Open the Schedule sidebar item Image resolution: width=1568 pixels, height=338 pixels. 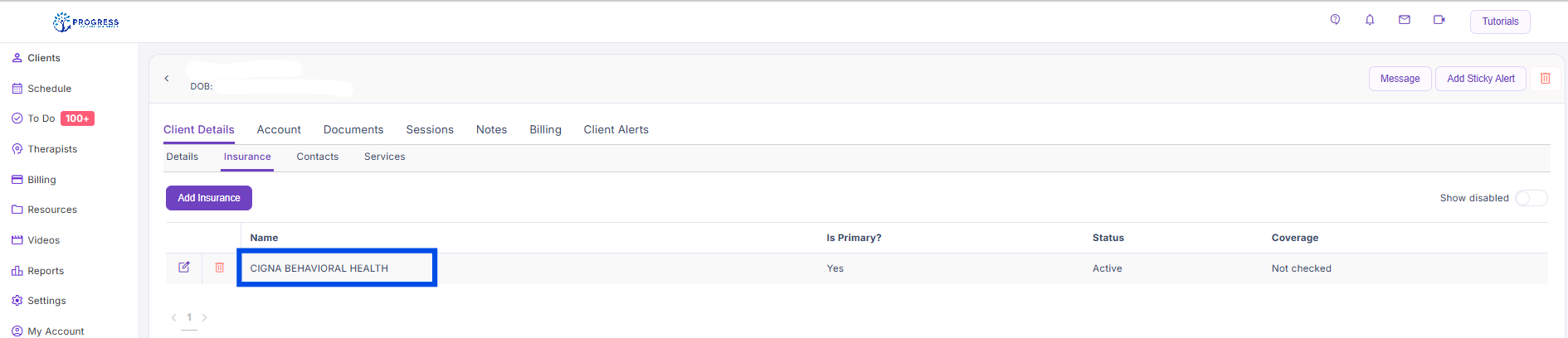pos(49,89)
